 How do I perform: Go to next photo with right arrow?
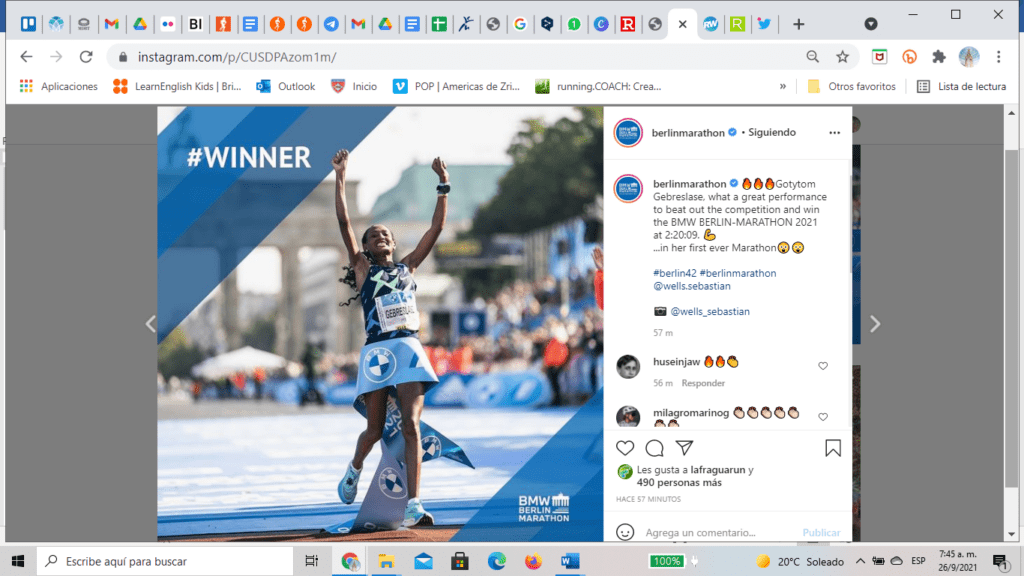click(x=874, y=323)
